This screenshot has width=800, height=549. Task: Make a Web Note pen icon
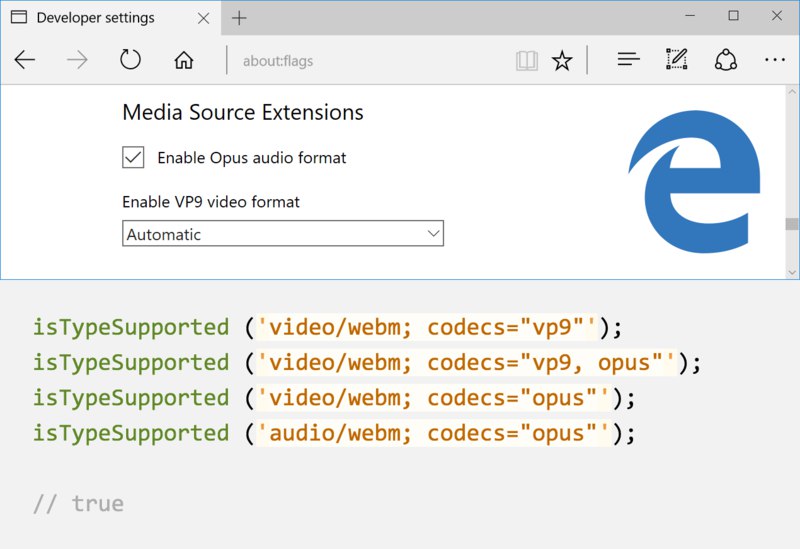coord(677,59)
